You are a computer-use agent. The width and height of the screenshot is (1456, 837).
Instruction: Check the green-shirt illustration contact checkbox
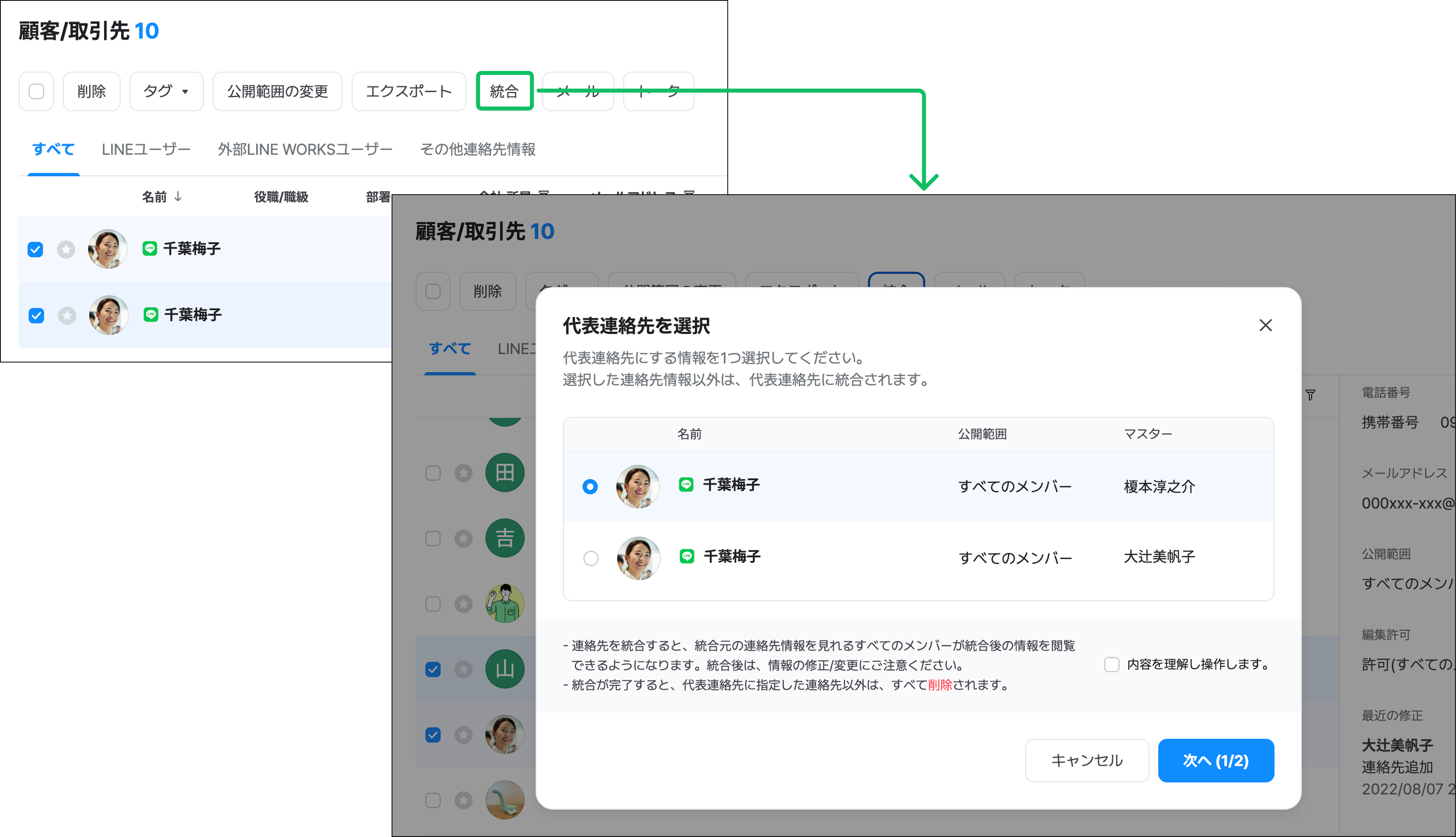coord(433,604)
